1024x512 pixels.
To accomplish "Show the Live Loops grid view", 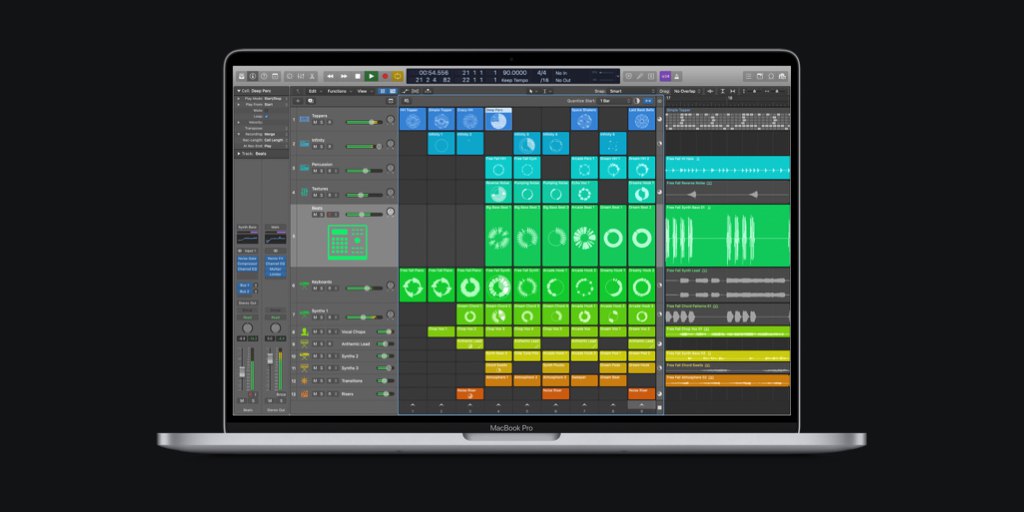I will click(383, 91).
